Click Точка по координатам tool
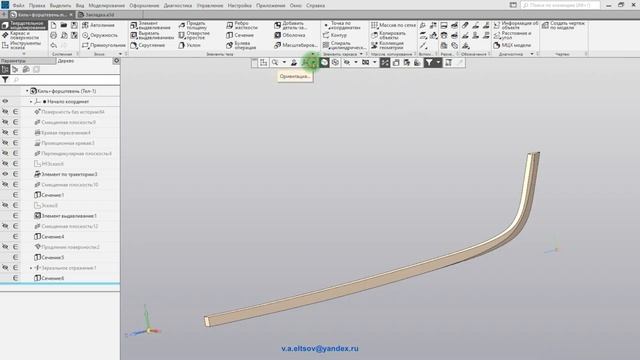Viewport: 640px width, 360px height. [342, 25]
